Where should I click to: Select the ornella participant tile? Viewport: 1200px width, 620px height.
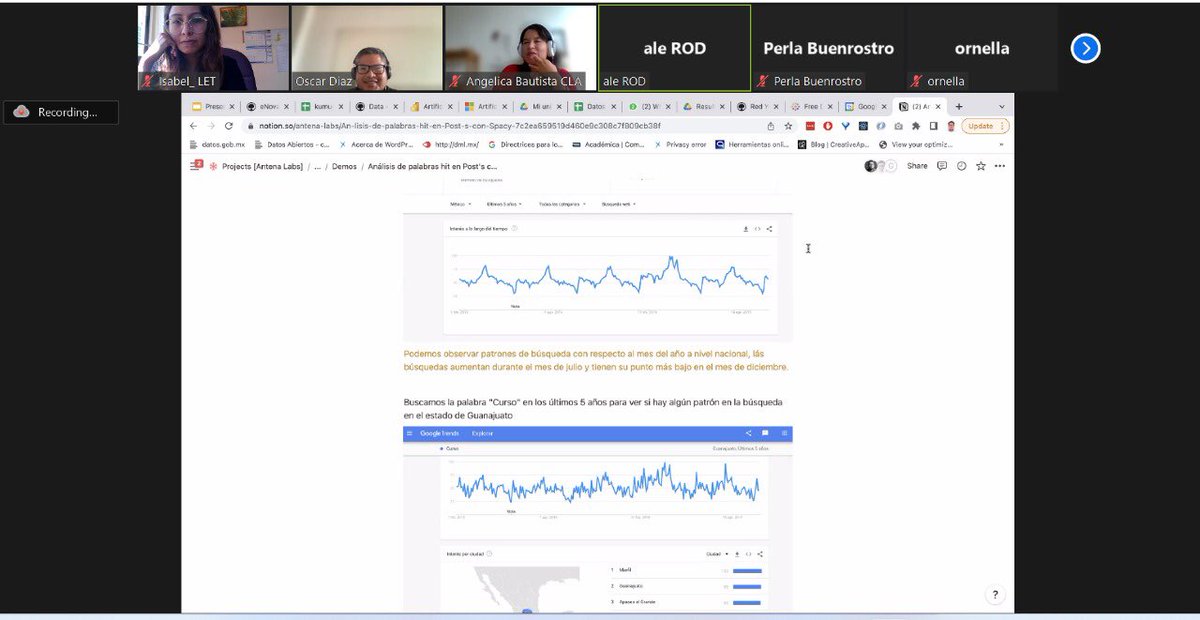982,48
